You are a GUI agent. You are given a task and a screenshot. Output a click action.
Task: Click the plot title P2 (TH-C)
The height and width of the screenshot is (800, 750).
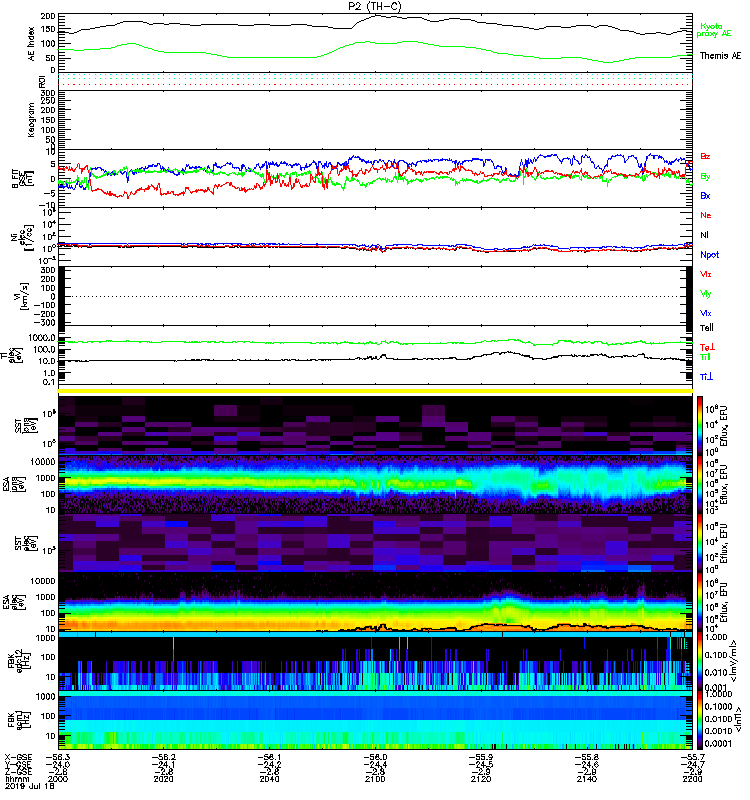coord(374,6)
